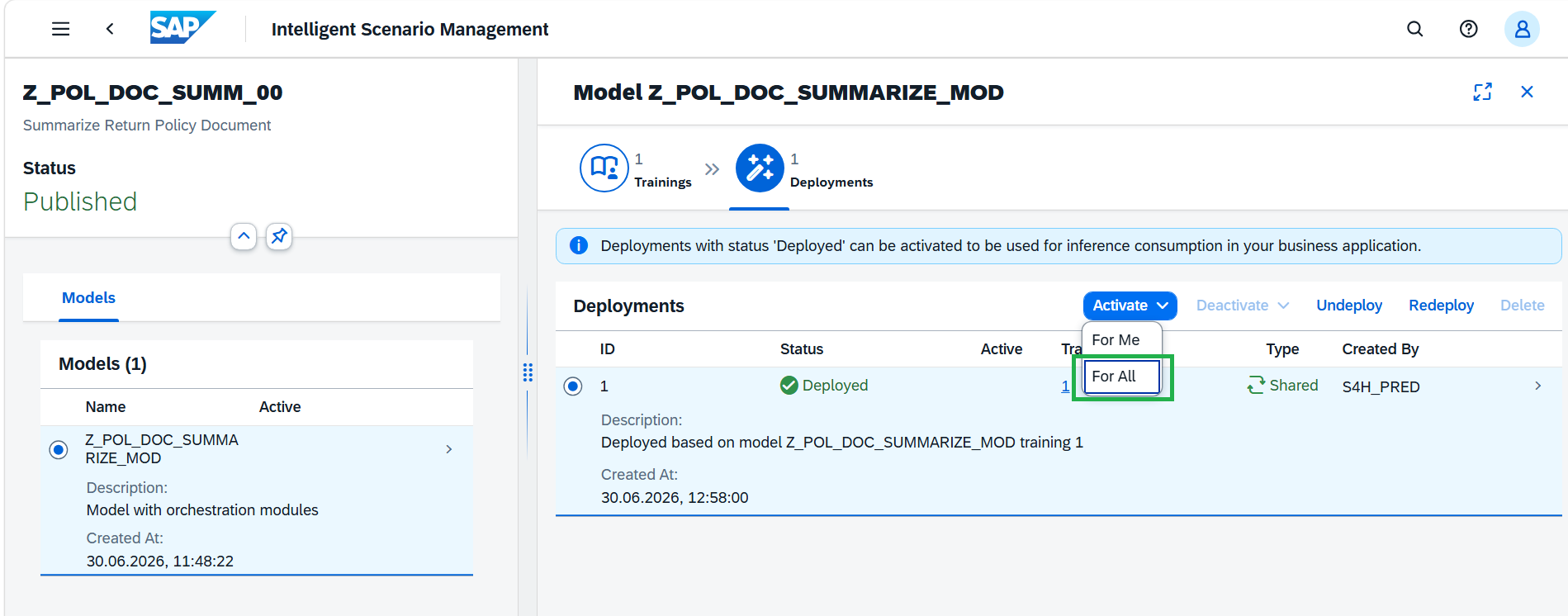Click the Undeploy button

(x=1349, y=306)
